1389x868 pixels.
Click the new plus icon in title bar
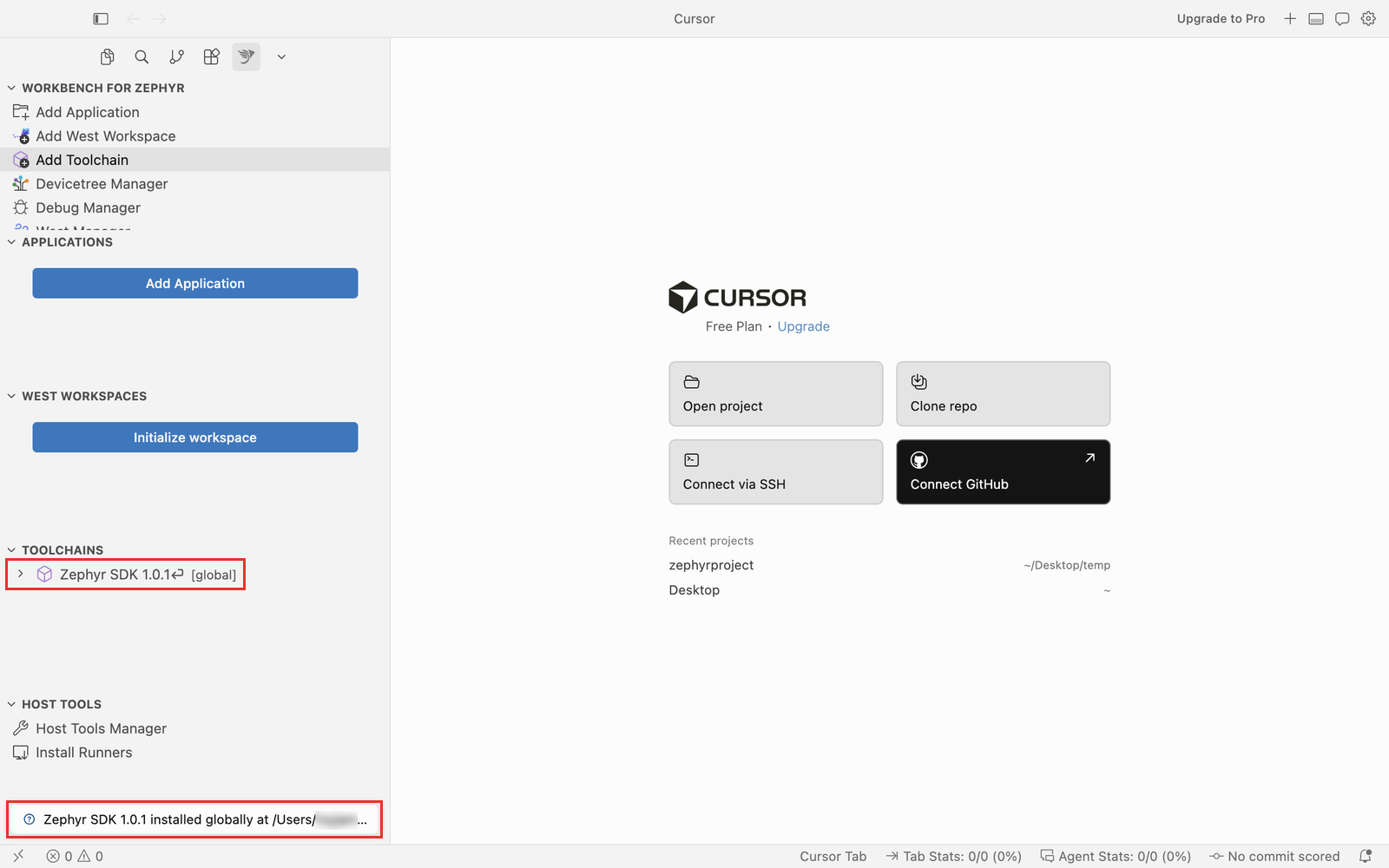coord(1290,18)
